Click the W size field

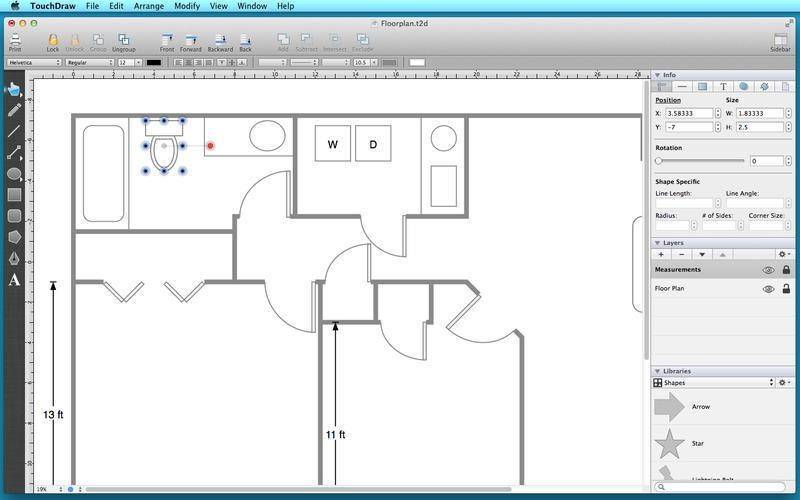(x=759, y=113)
